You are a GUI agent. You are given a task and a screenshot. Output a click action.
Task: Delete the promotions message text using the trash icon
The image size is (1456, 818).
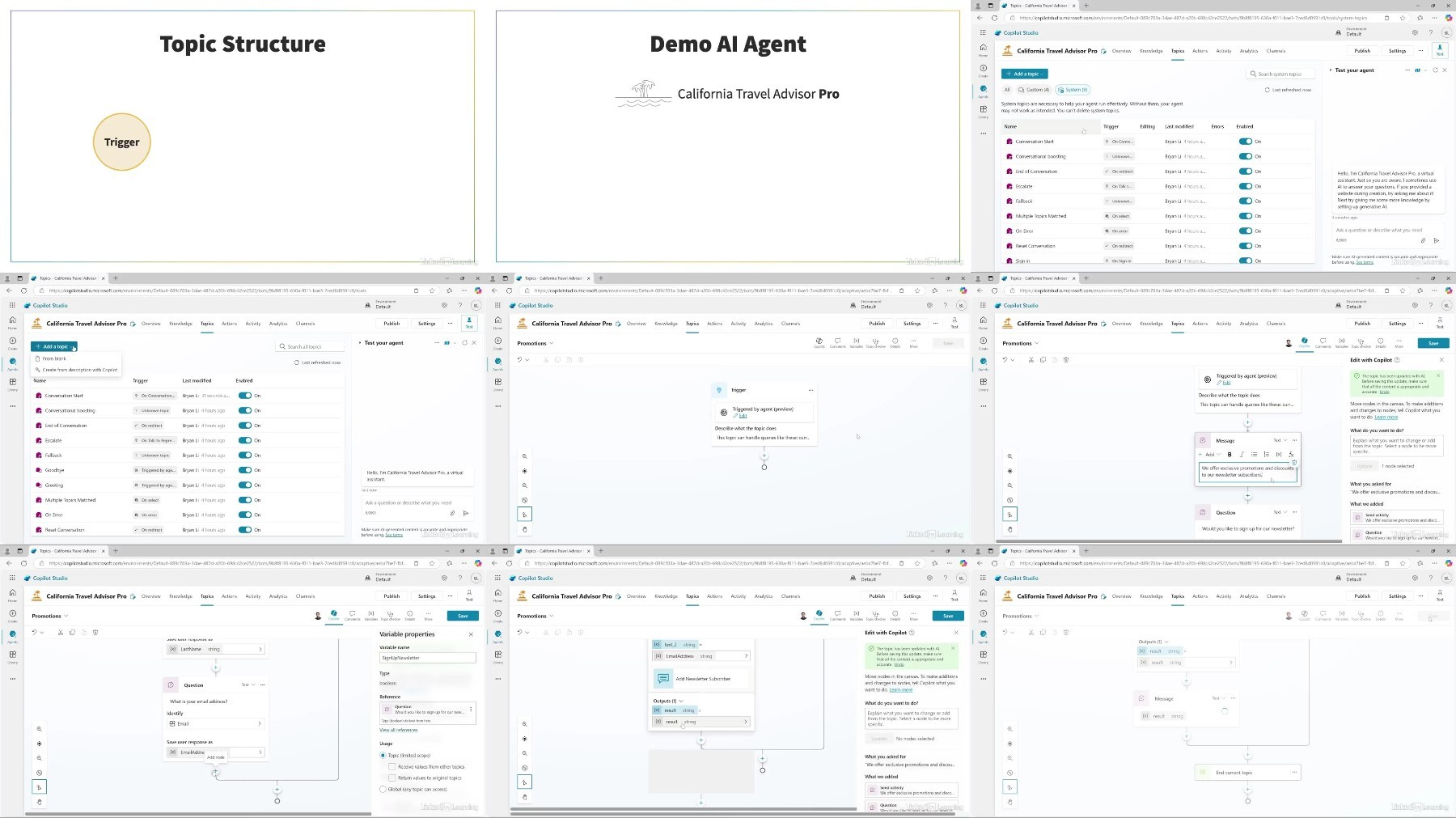click(1294, 462)
